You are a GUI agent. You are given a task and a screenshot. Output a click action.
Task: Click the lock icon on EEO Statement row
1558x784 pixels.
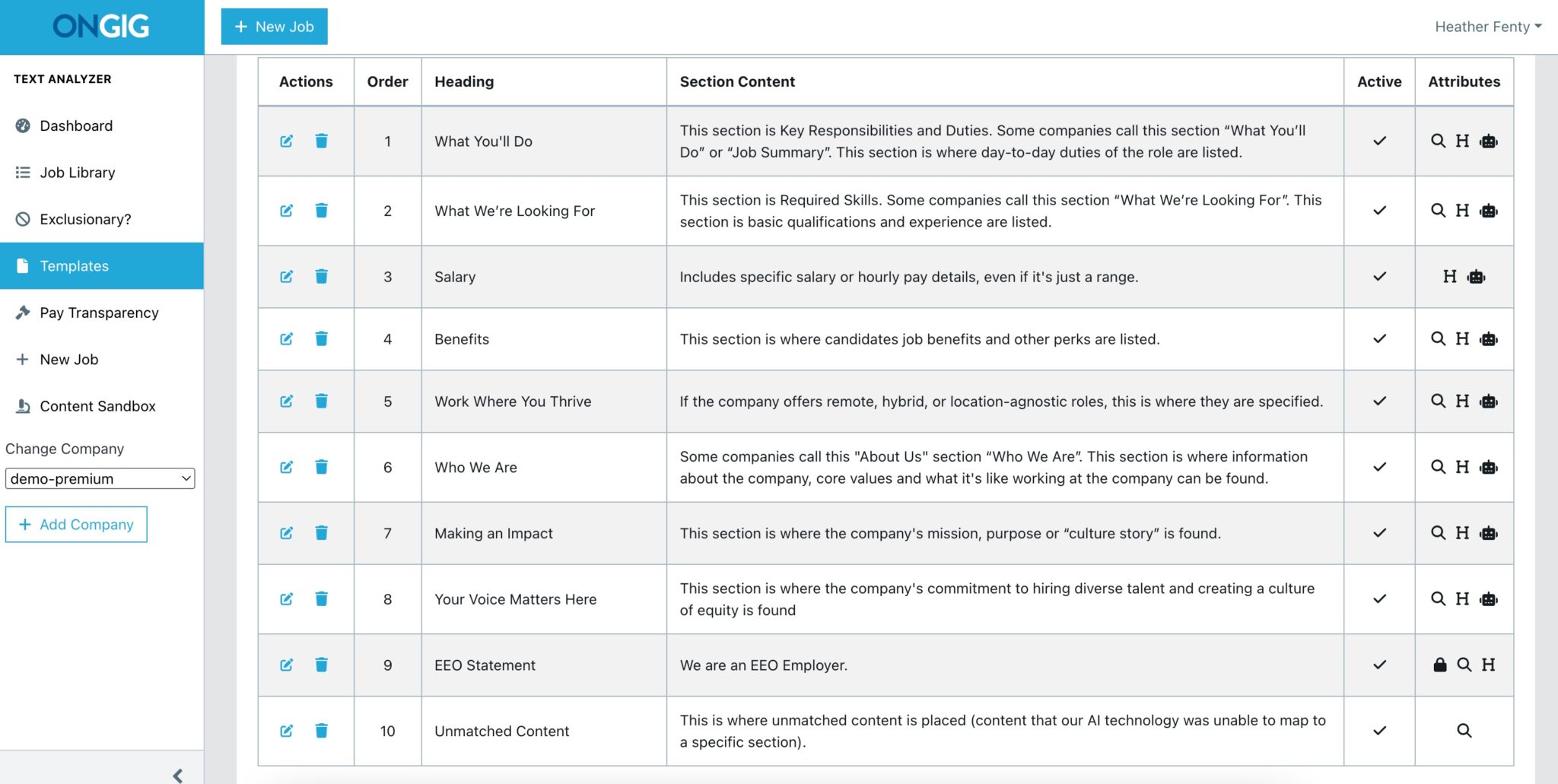[x=1440, y=665]
